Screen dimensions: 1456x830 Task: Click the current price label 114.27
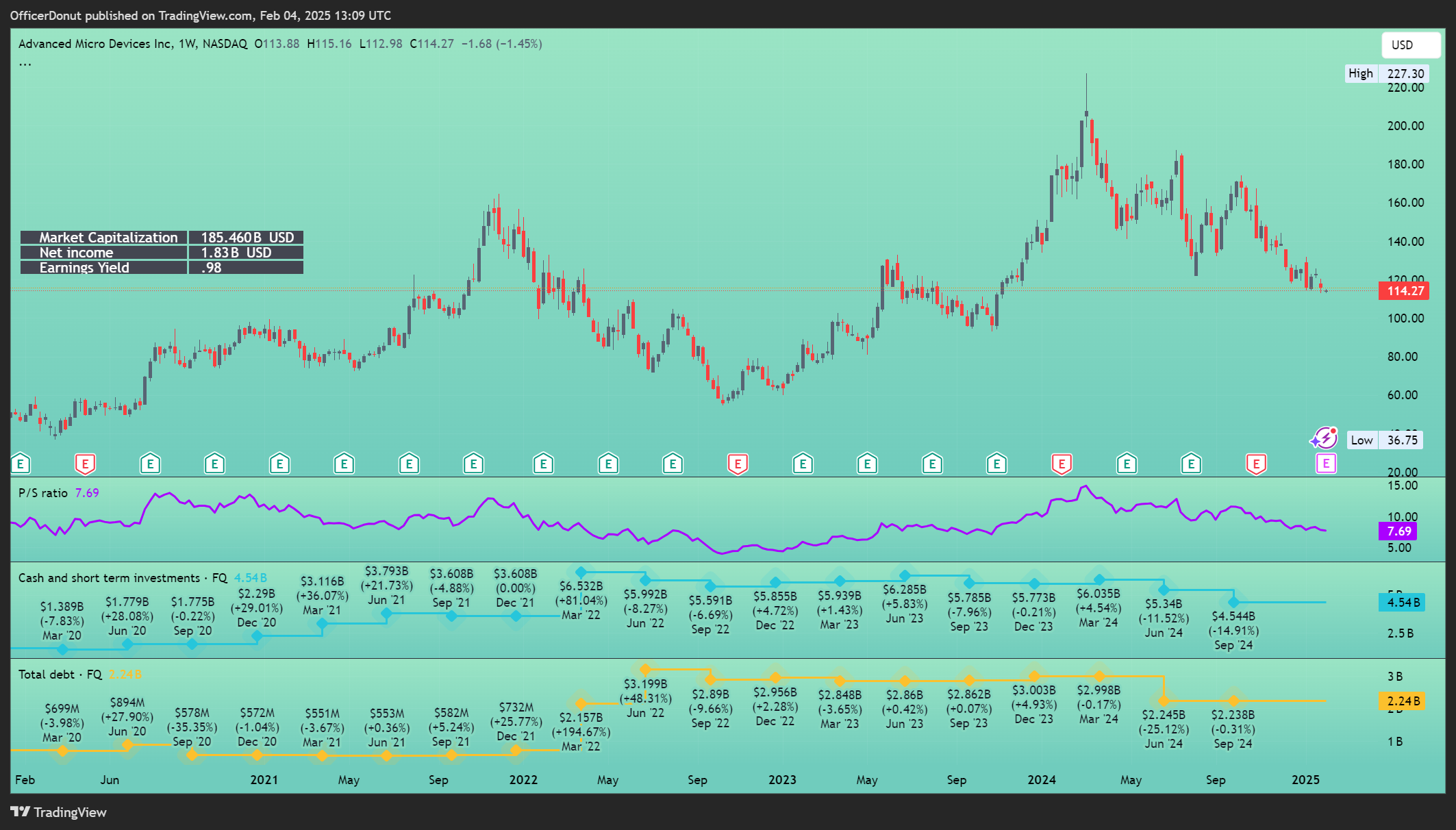point(1405,291)
